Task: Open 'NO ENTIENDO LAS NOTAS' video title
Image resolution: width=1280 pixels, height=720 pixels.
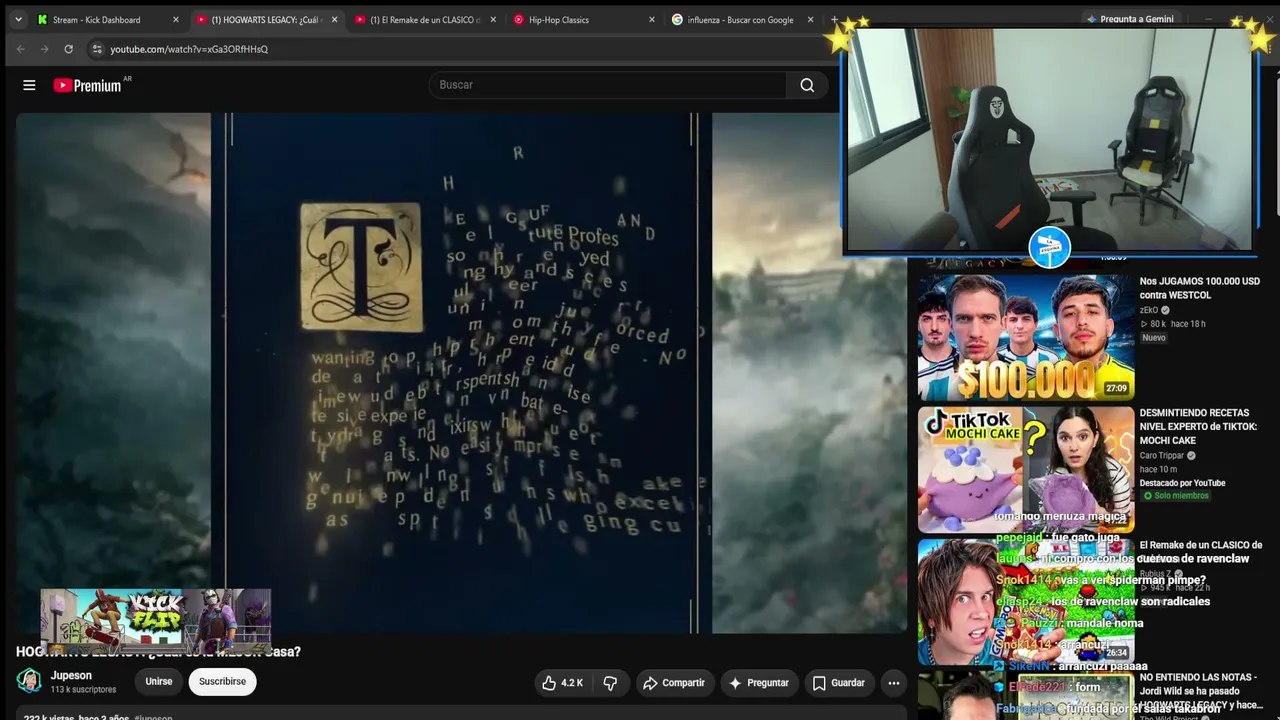Action: point(1200,691)
